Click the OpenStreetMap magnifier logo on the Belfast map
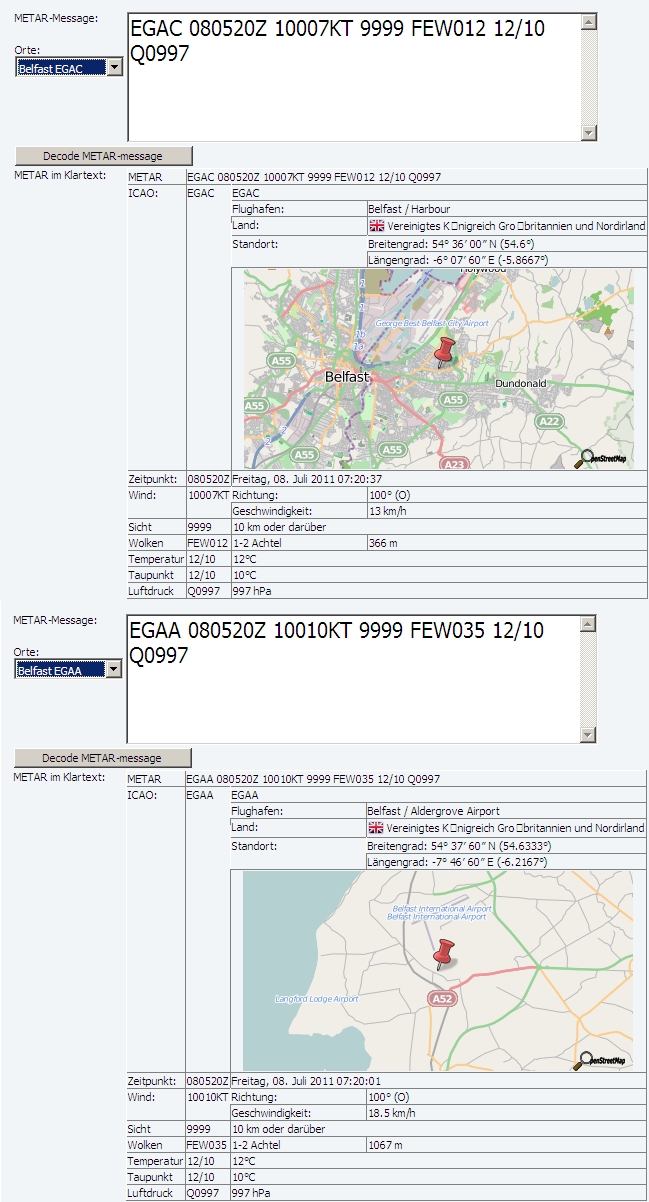The image size is (649, 1202). [x=602, y=459]
